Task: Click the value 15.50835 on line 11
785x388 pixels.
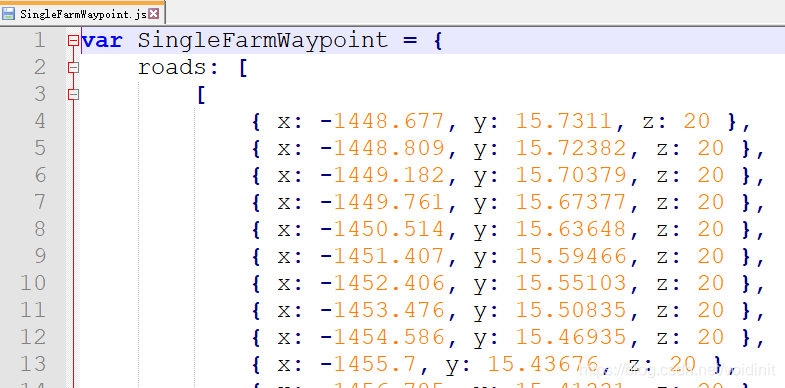Action: 571,311
